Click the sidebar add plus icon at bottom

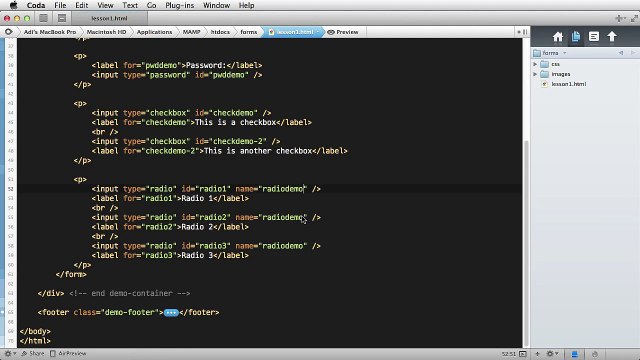pyautogui.click(x=538, y=354)
